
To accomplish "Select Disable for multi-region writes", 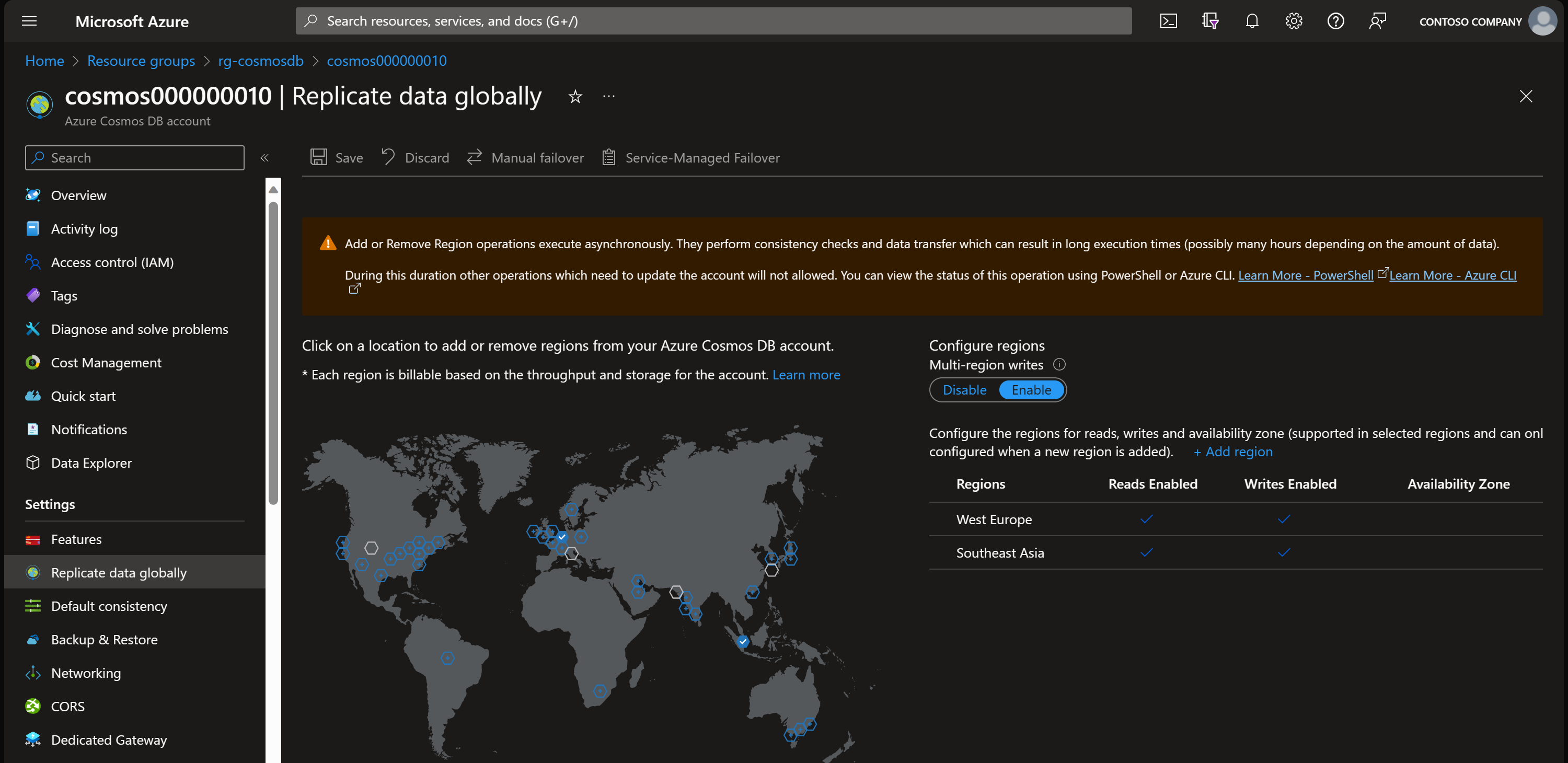I will (x=964, y=390).
